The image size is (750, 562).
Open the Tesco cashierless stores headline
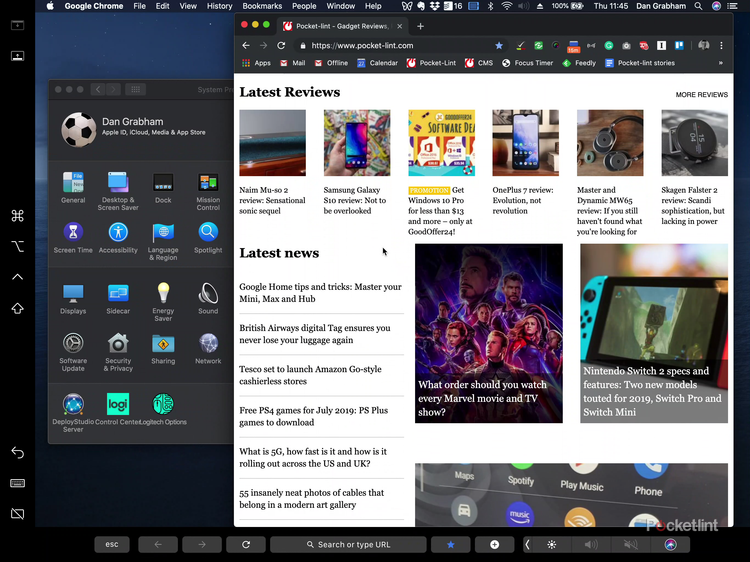(310, 375)
